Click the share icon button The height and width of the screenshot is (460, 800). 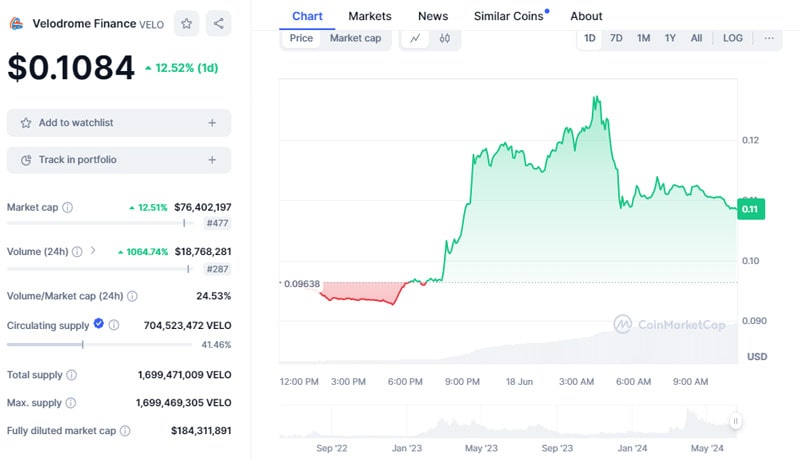click(x=219, y=23)
